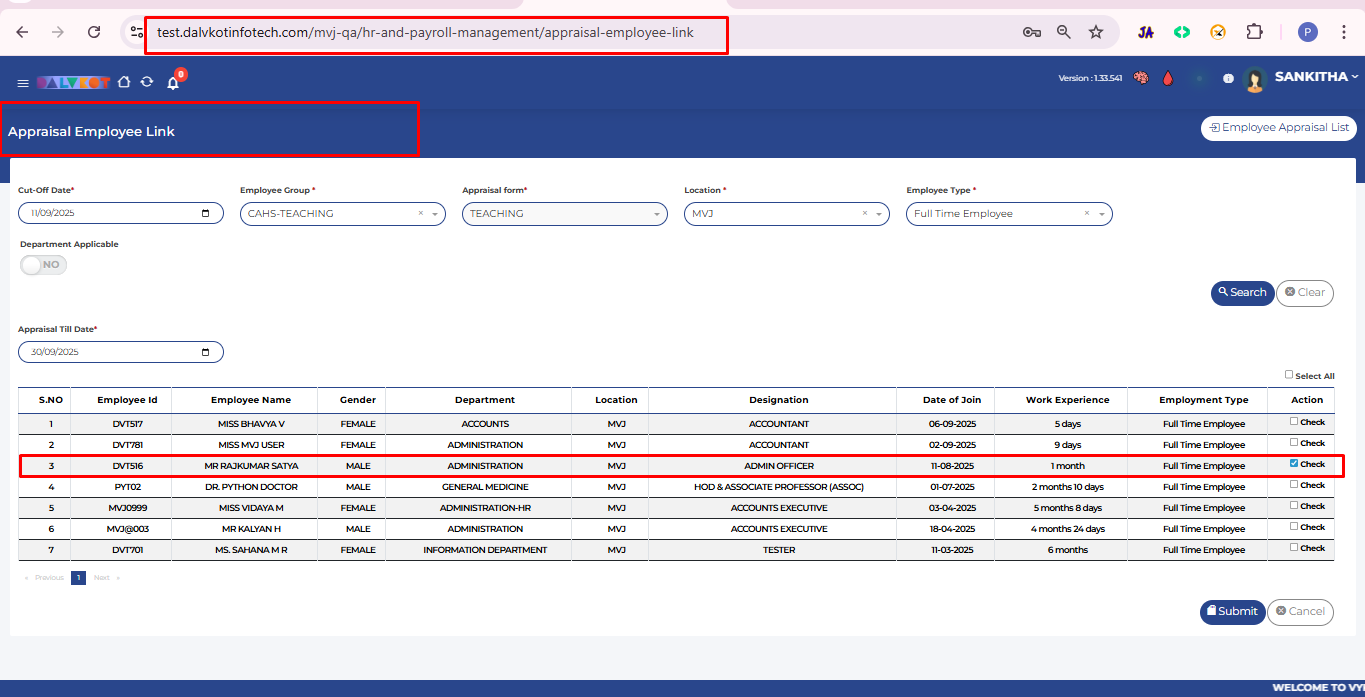Open the browser extensions puzzle icon

1254,32
